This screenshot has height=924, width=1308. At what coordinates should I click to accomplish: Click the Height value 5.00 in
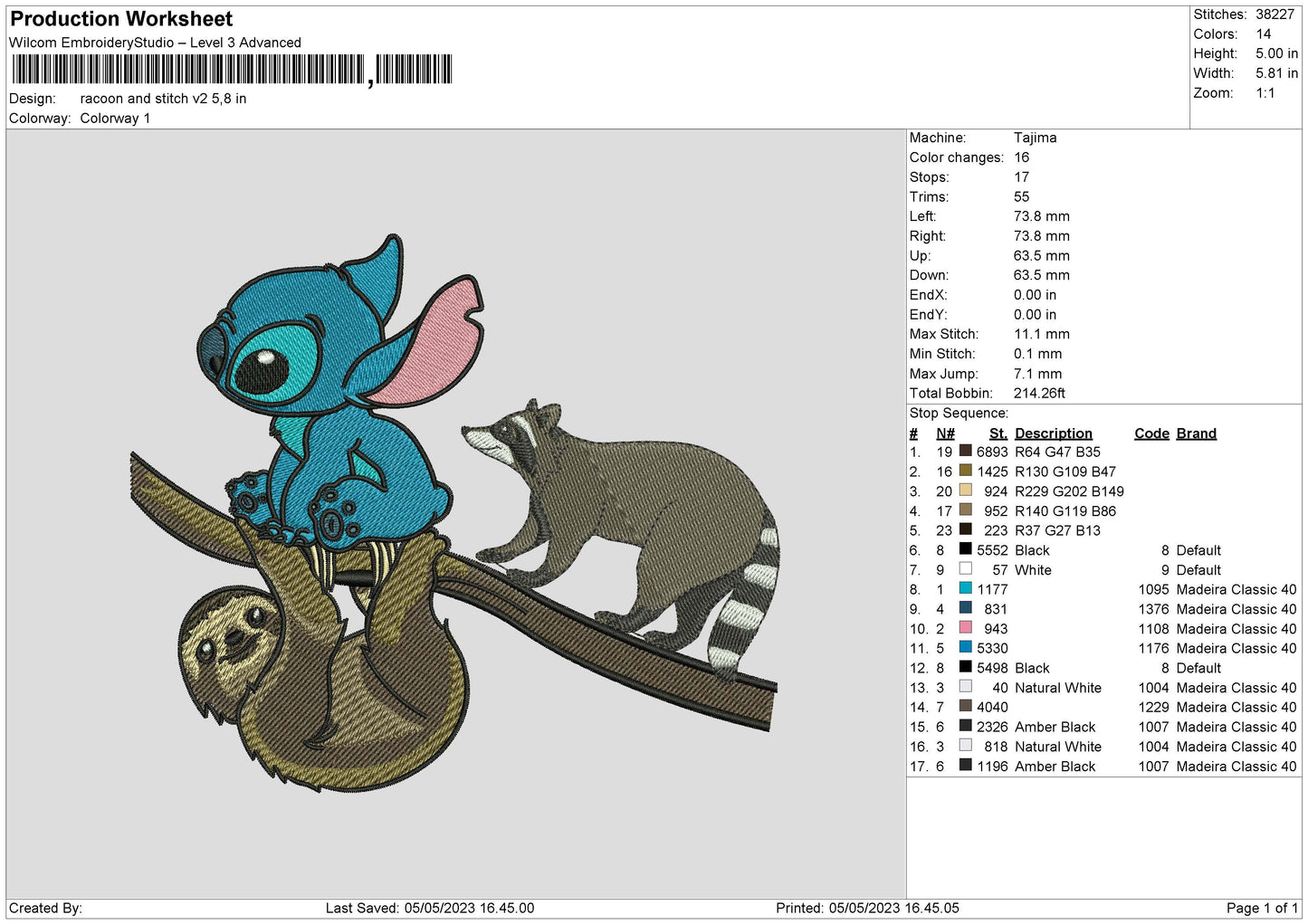click(1276, 53)
